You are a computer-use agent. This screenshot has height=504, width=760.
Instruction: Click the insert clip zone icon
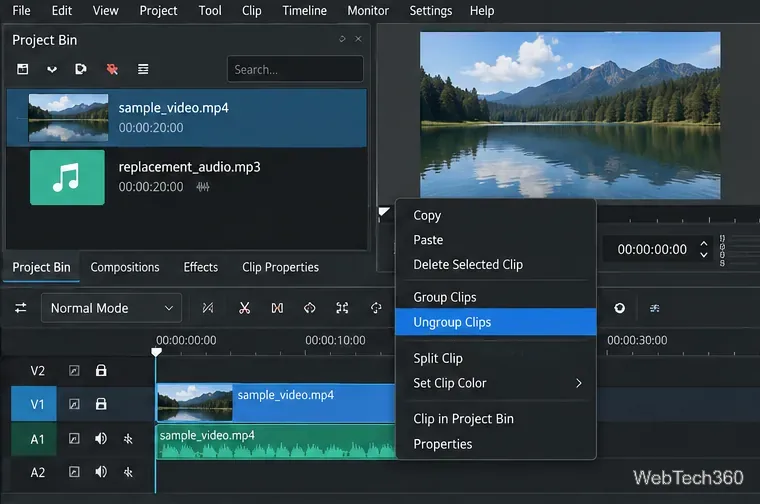coord(309,308)
